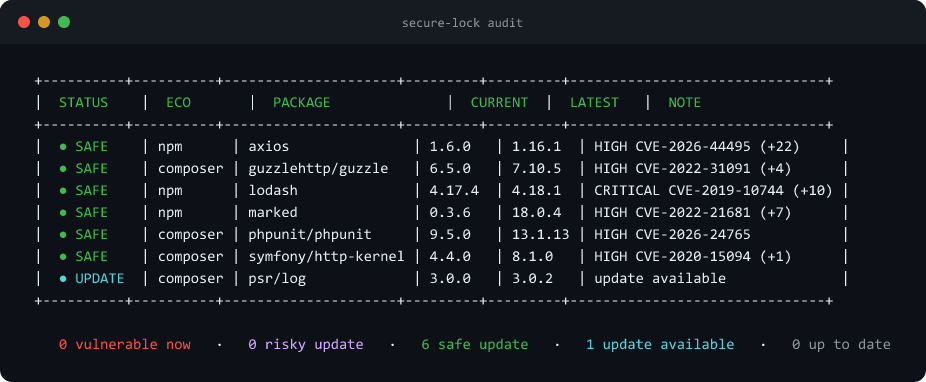Click the cyan status dot in the psr/log row
Image resolution: width=926 pixels, height=382 pixels.
click(x=63, y=279)
